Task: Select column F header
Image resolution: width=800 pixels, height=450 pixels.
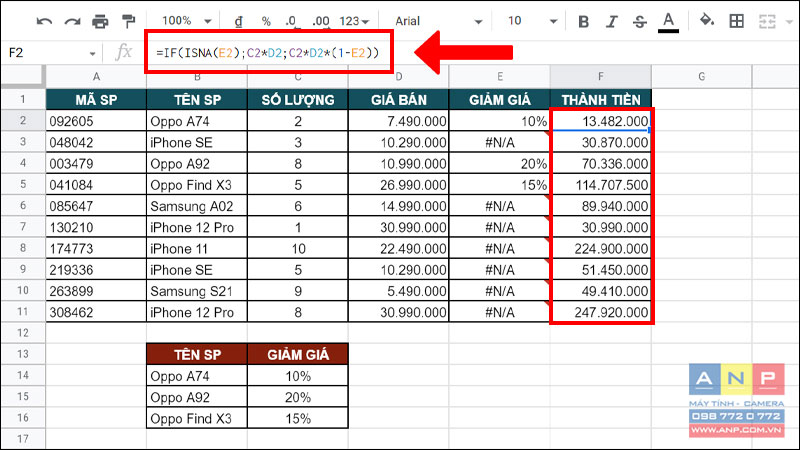Action: [601, 77]
